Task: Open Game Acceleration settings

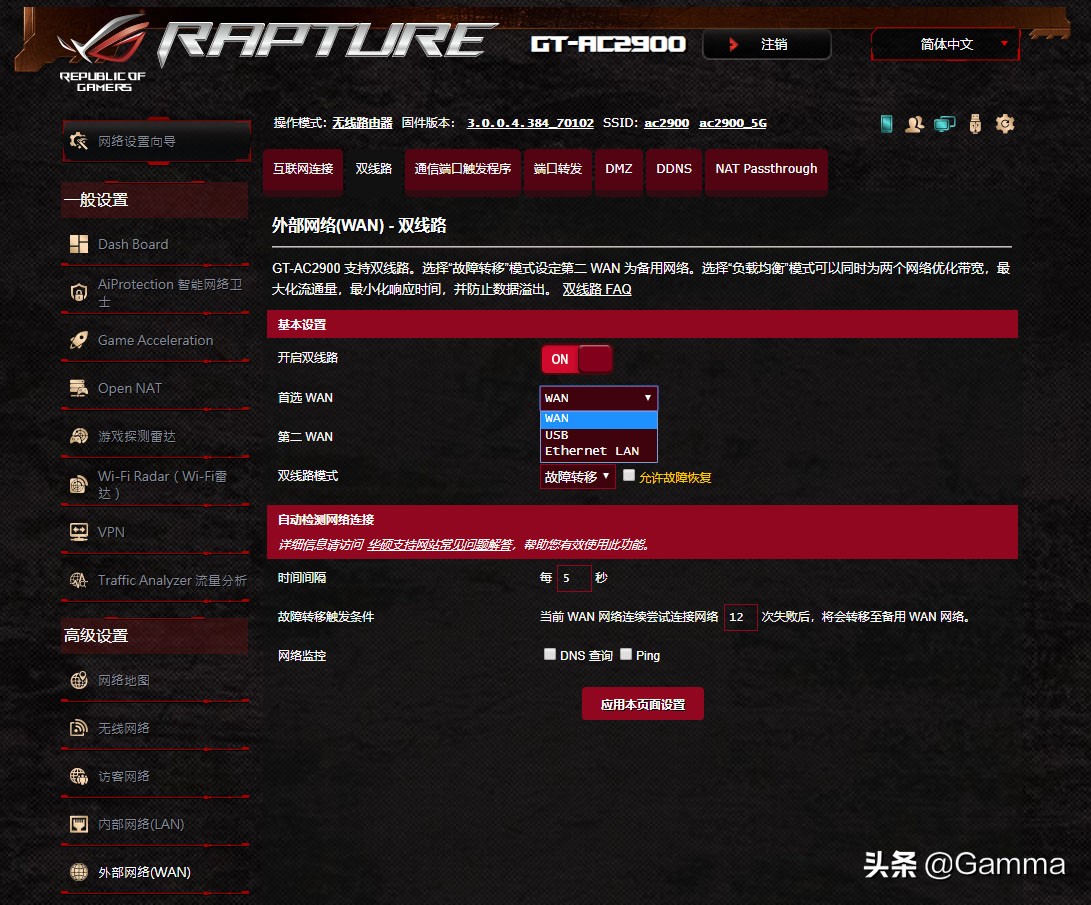Action: coord(155,340)
